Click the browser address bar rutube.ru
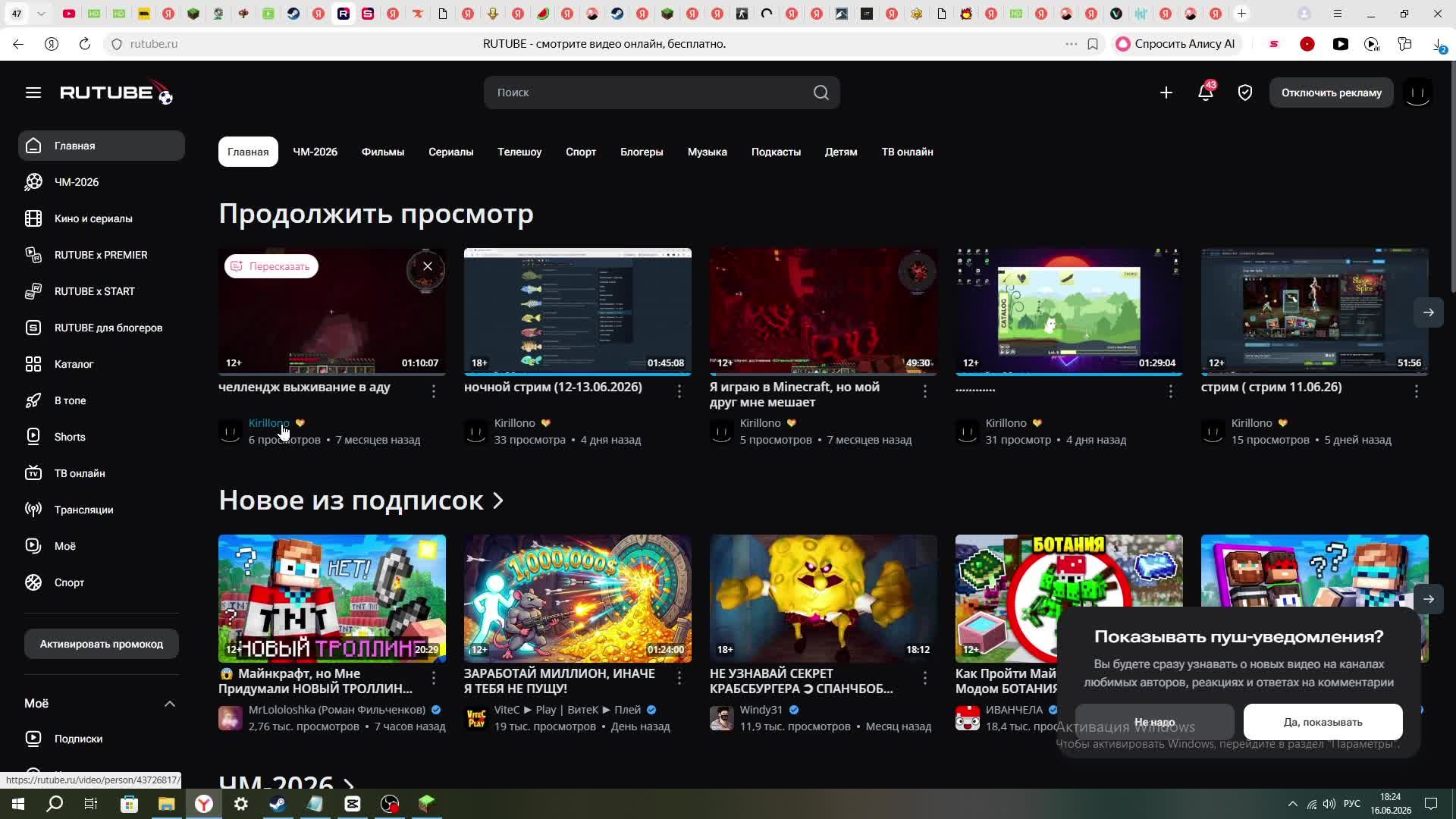Viewport: 1456px width, 819px height. click(154, 44)
